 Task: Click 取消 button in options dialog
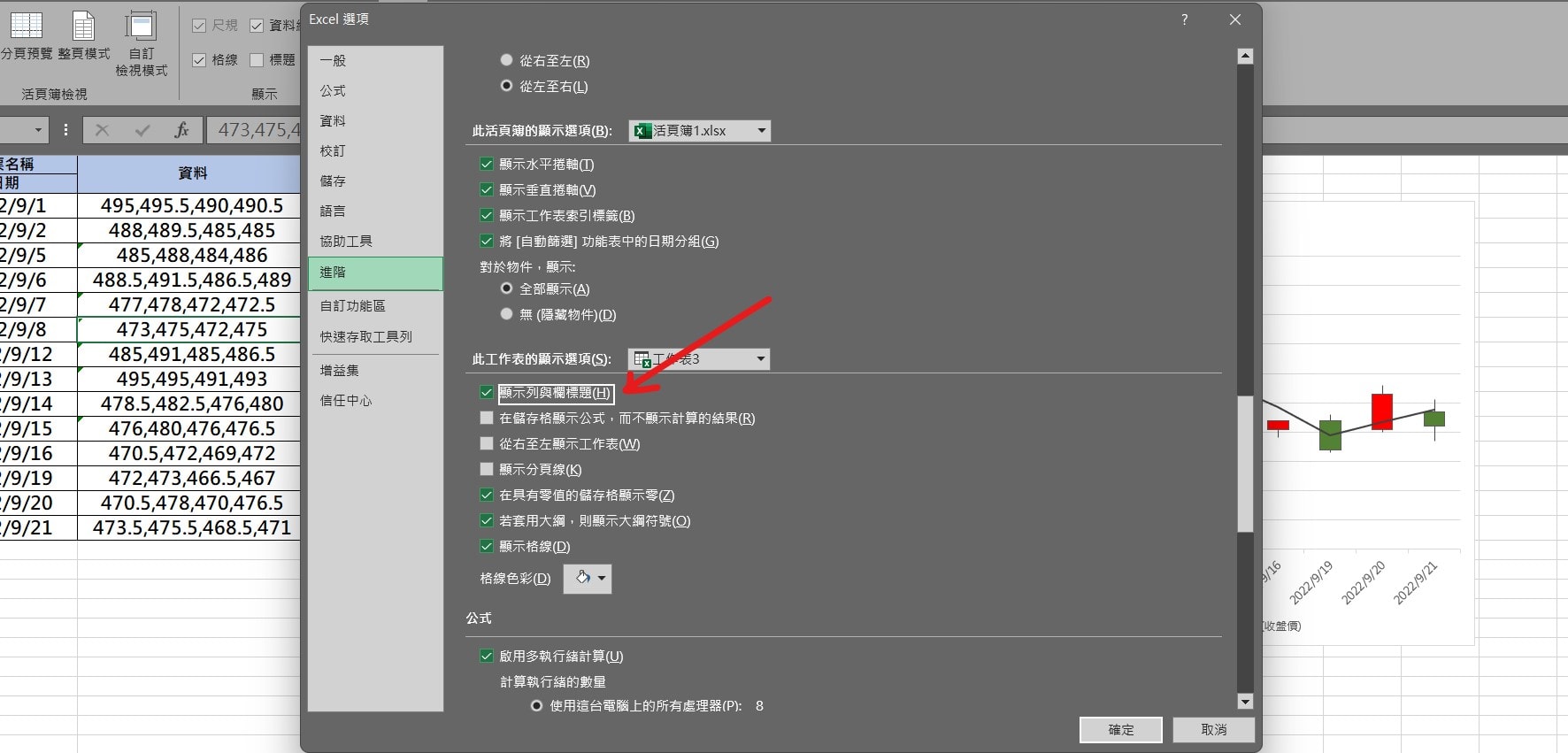click(1213, 729)
